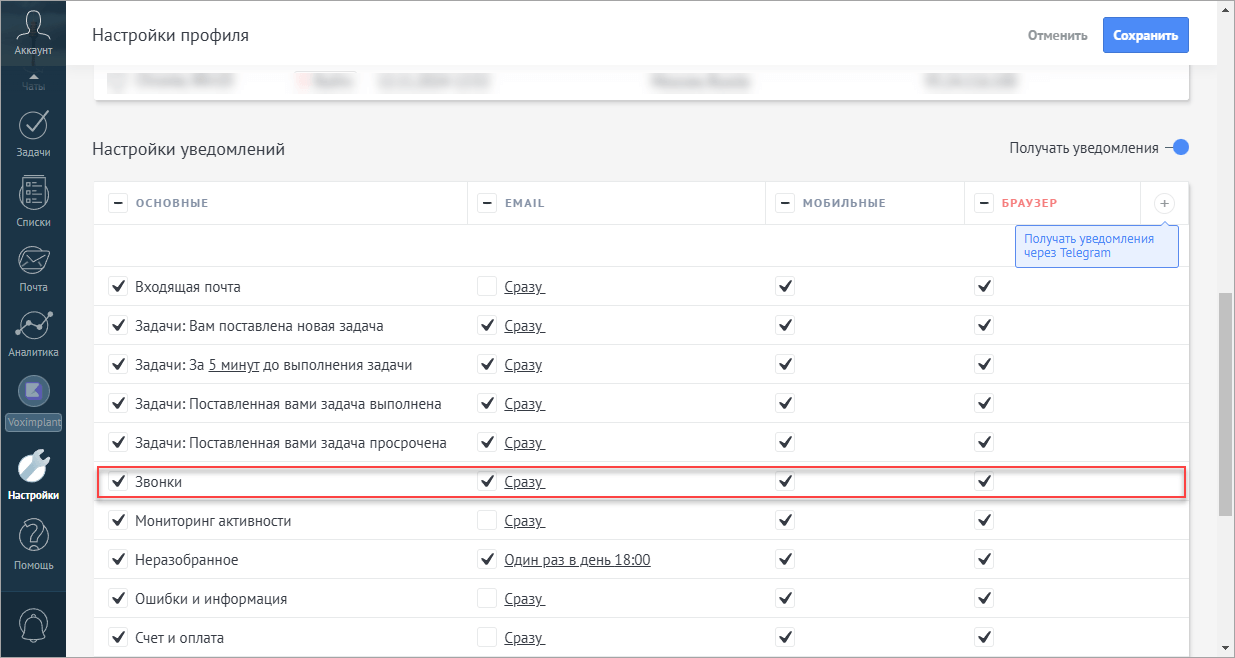
Task: Open the Account avatar in sidebar
Action: point(33,32)
